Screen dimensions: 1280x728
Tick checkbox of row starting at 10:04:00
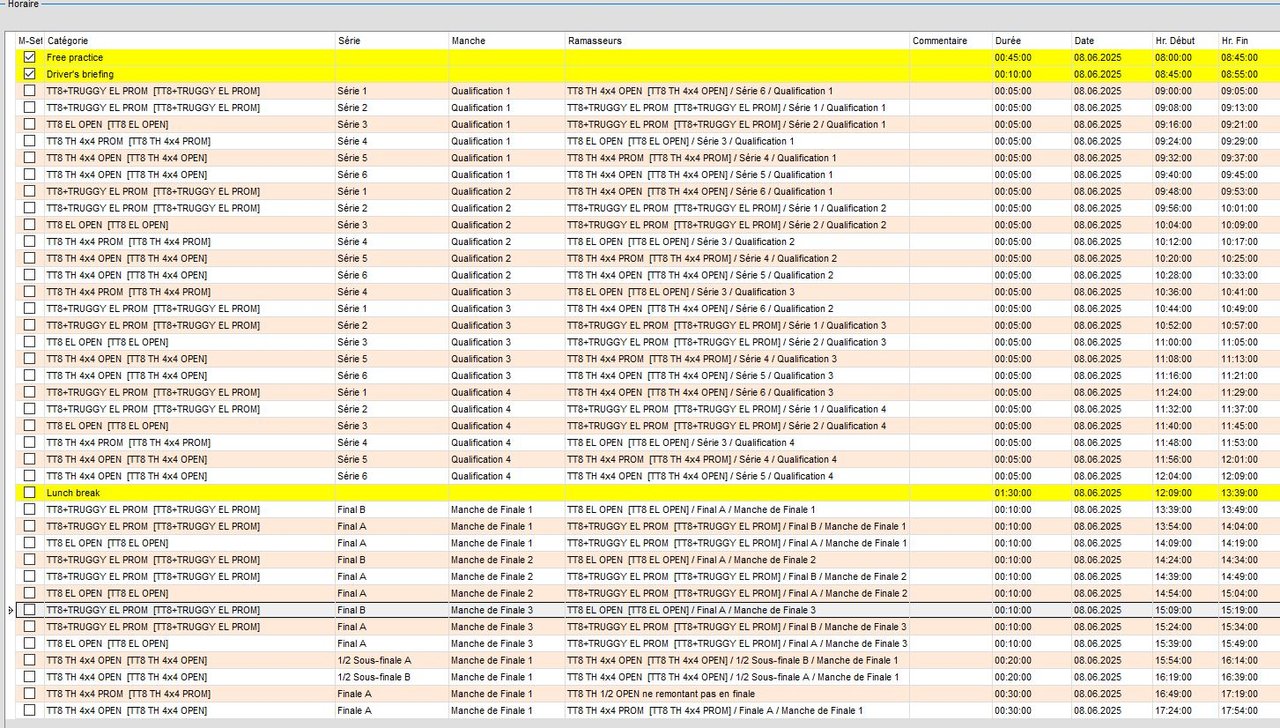coord(30,225)
